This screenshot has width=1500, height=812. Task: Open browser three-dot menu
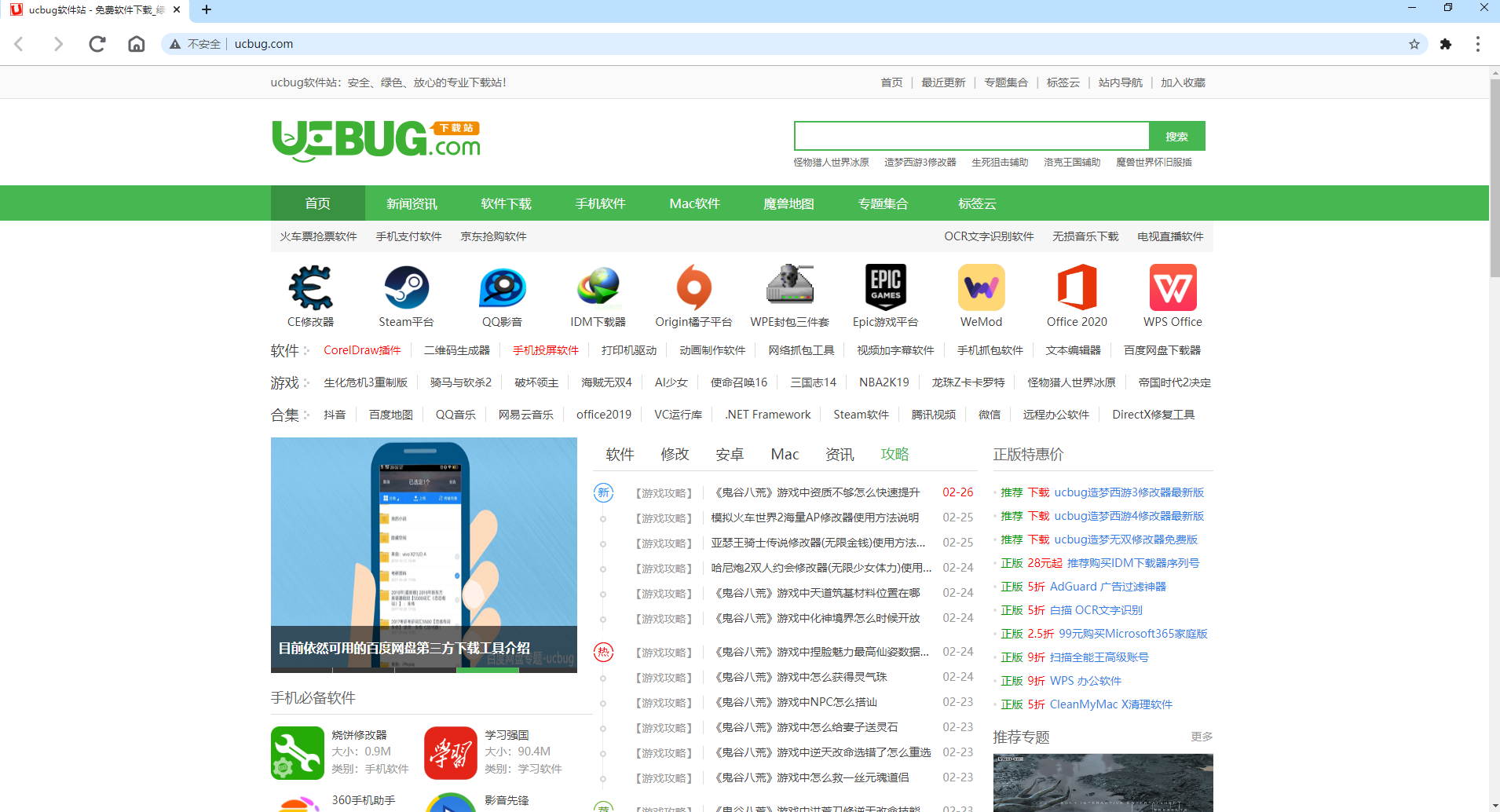(1477, 44)
